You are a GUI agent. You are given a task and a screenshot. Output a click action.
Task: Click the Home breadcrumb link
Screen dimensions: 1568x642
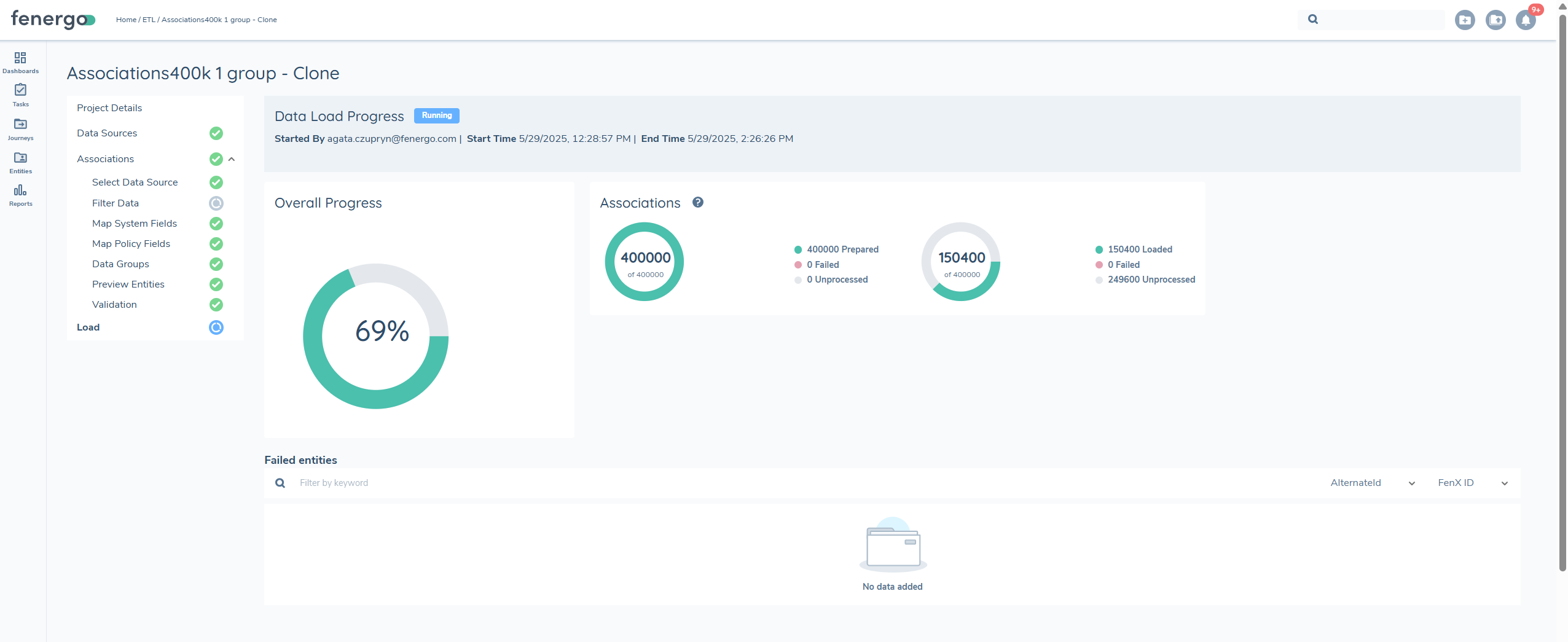[x=126, y=20]
